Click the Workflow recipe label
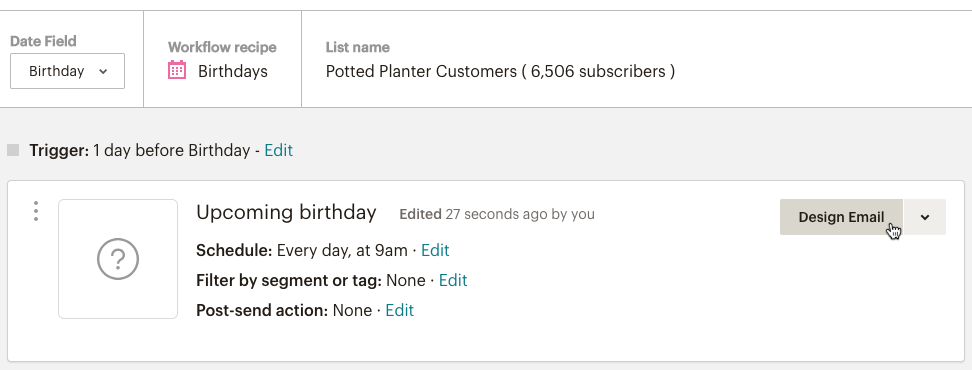Image resolution: width=972 pixels, height=370 pixels. point(222,47)
